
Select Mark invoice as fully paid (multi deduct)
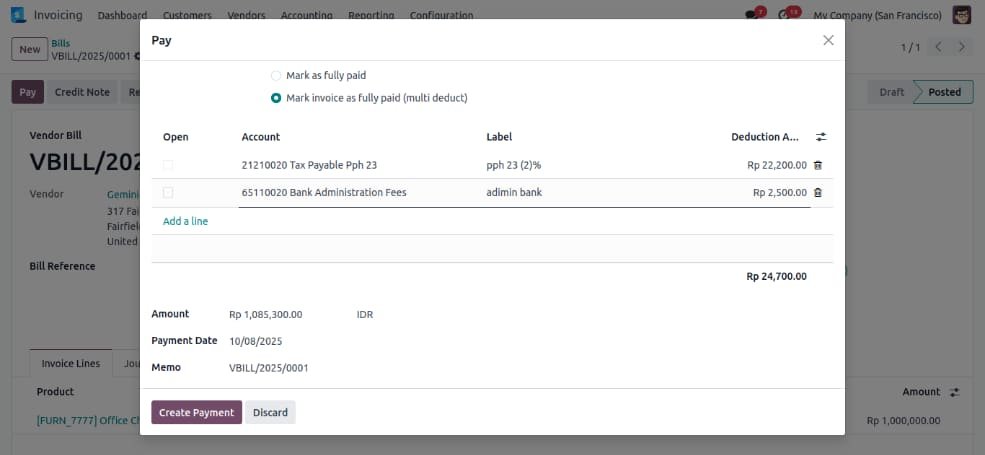[x=276, y=98]
